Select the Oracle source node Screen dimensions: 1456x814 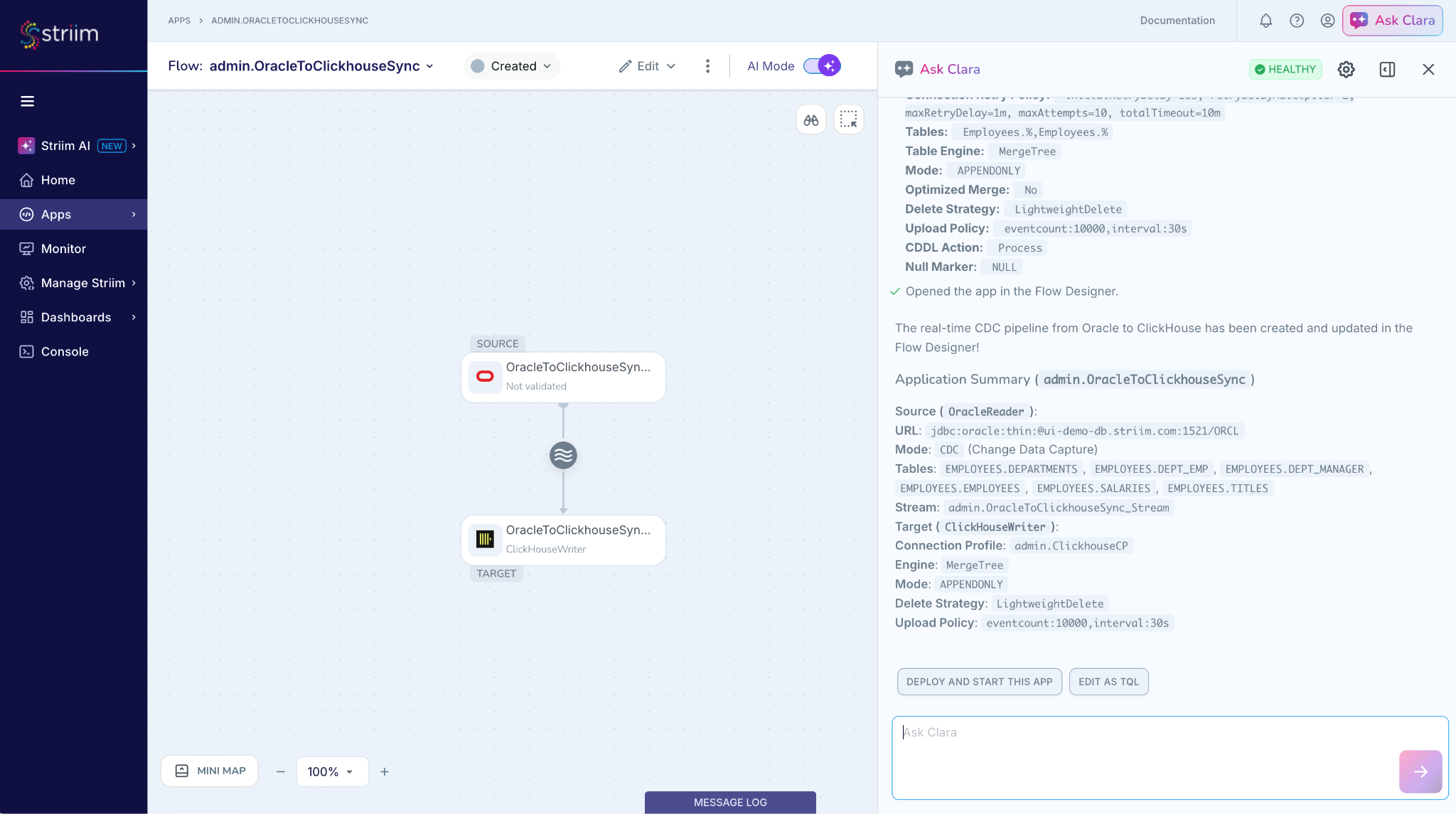coord(563,377)
